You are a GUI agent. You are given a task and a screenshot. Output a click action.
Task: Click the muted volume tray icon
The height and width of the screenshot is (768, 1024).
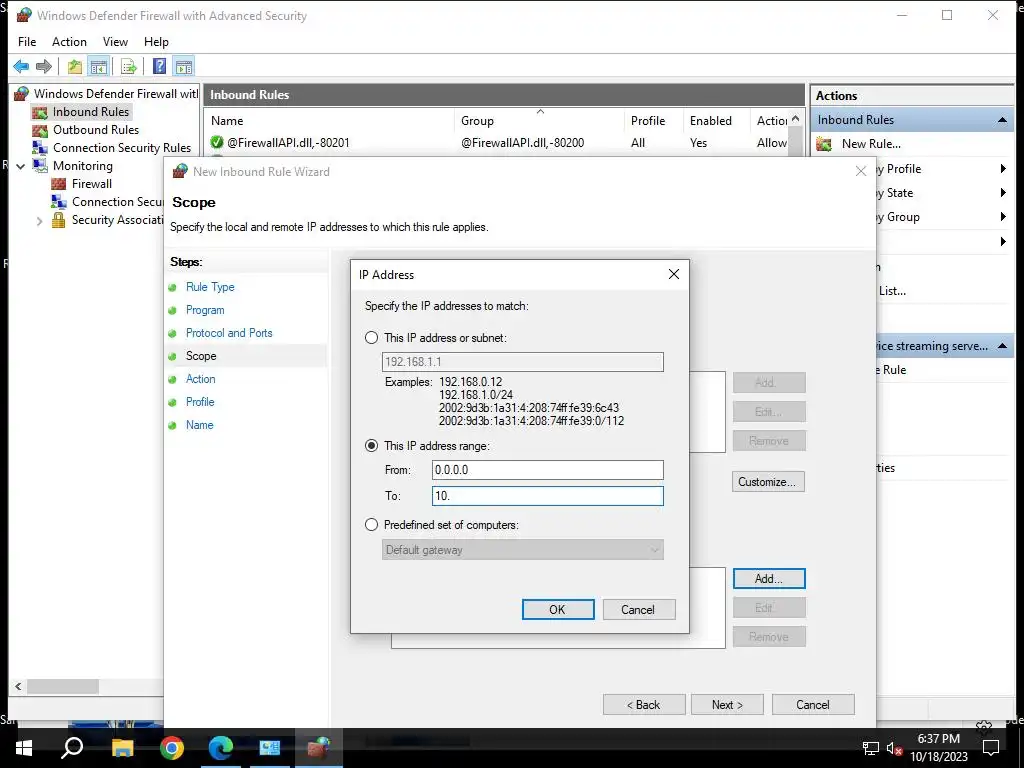(895, 748)
